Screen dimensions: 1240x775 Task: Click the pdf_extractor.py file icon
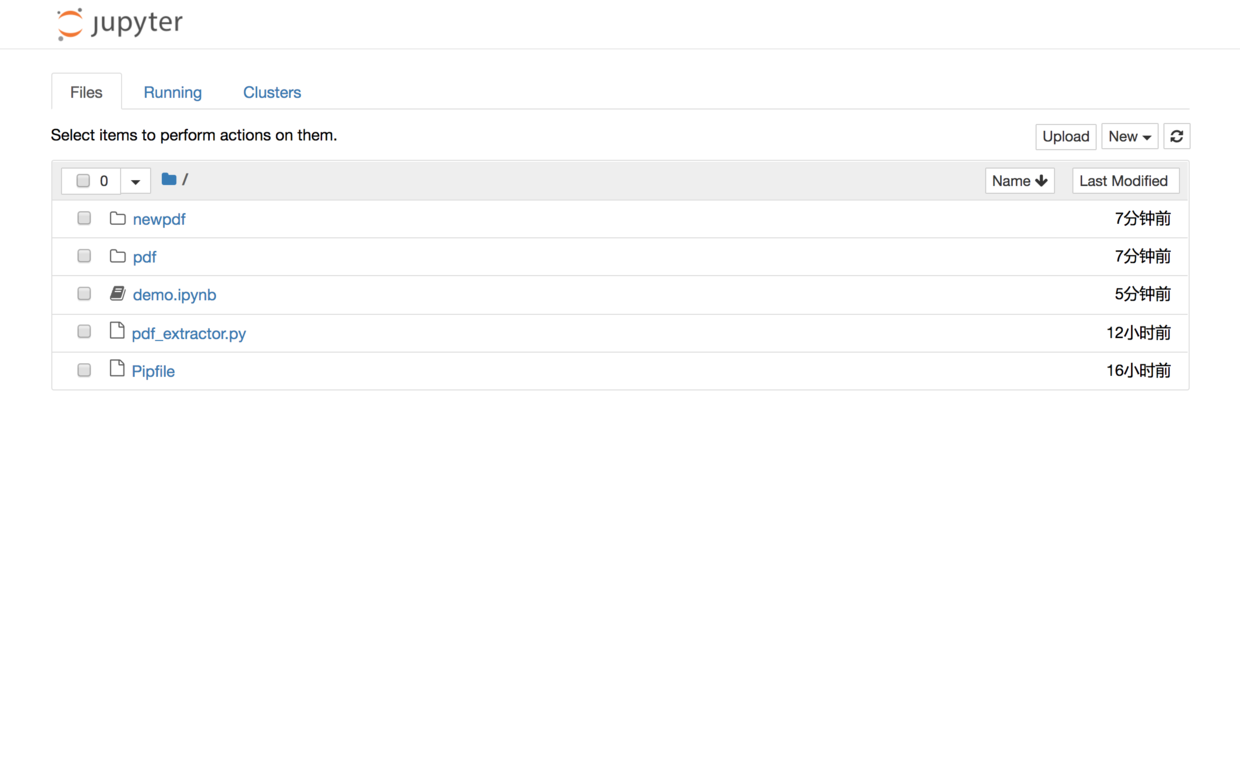point(117,332)
